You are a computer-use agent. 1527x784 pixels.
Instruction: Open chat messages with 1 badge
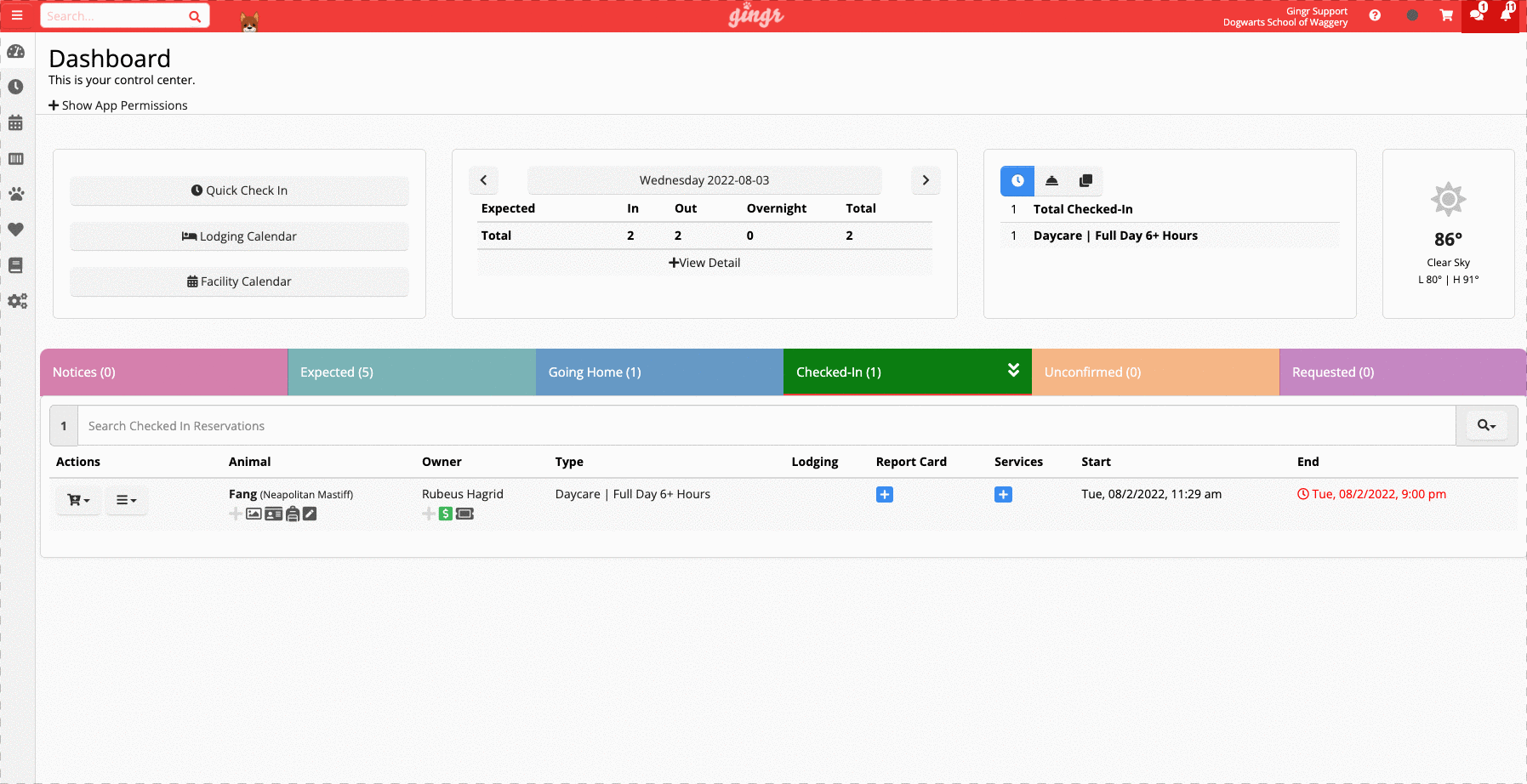[x=1478, y=14]
